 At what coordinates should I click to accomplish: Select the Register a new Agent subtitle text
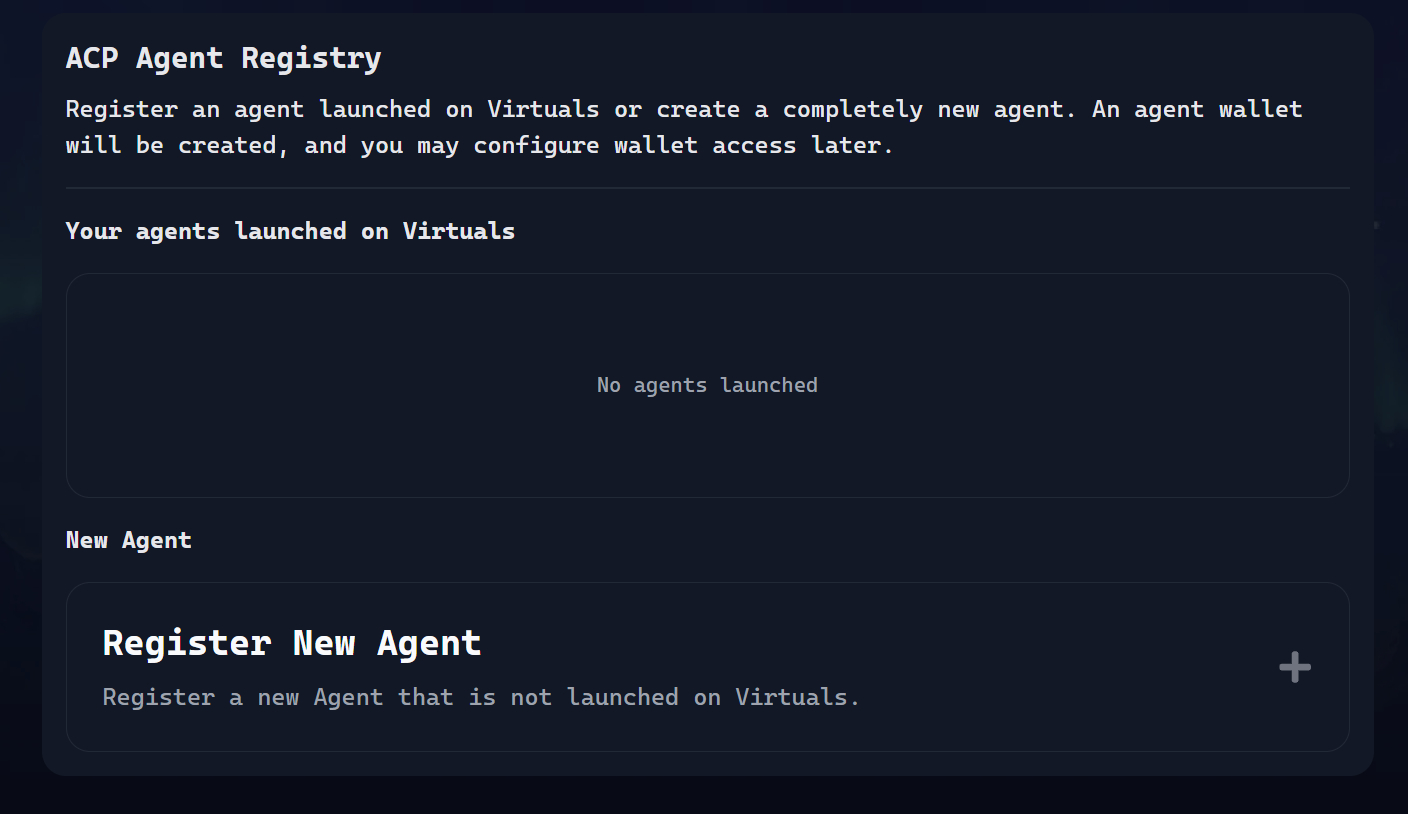pos(480,697)
